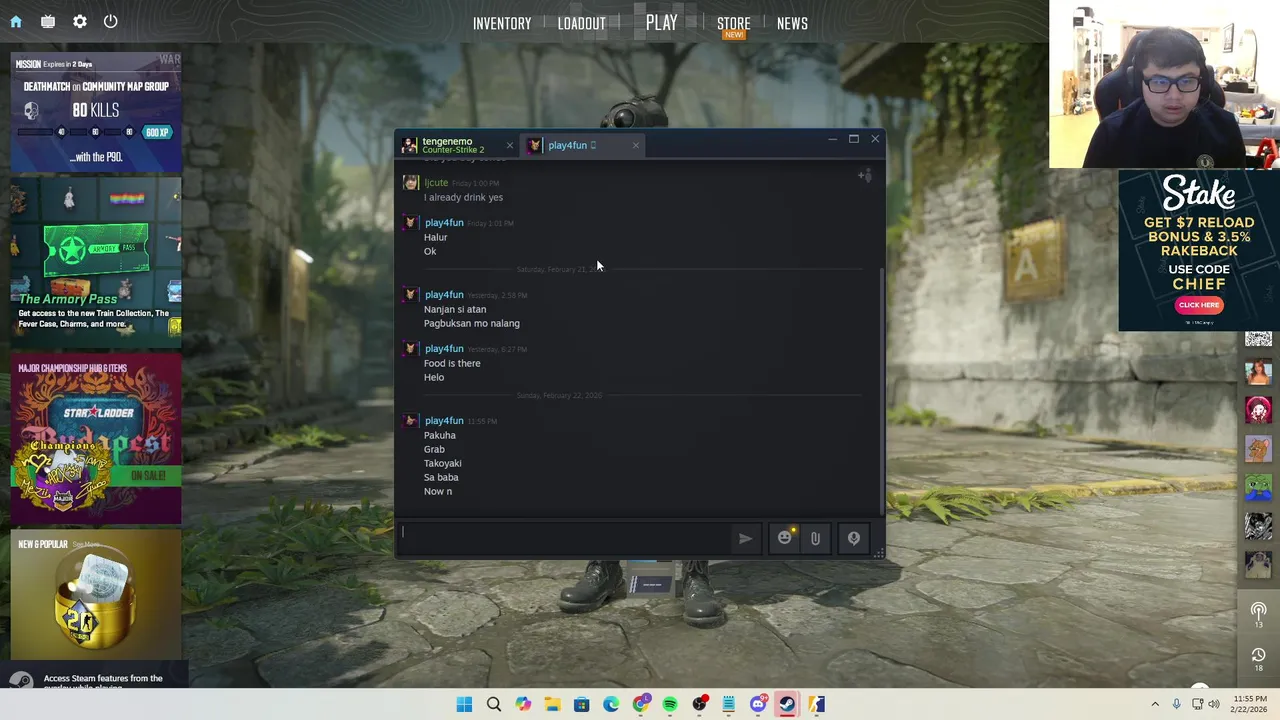
Task: Open the Windows Start menu
Action: 464,704
